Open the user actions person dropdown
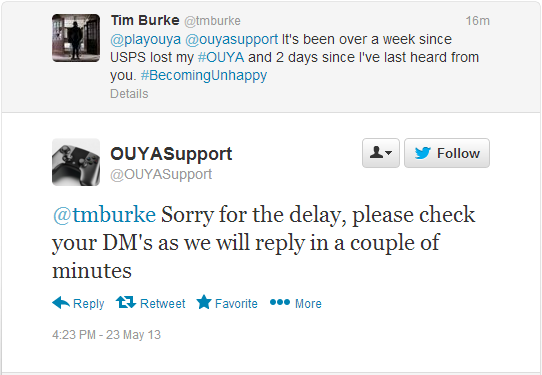Screen dimensions: 542x375 point(381,153)
